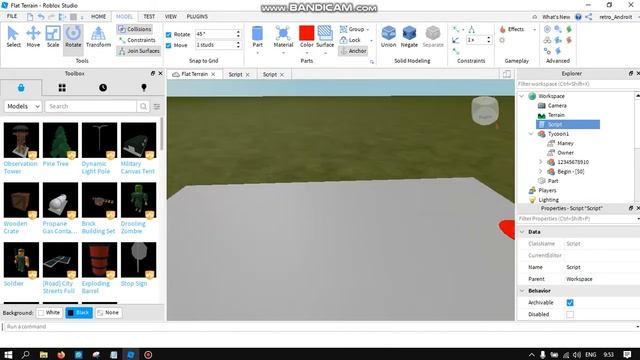Open Bandicam recorder from taskbar
The width and height of the screenshot is (640, 360).
[x=148, y=354]
